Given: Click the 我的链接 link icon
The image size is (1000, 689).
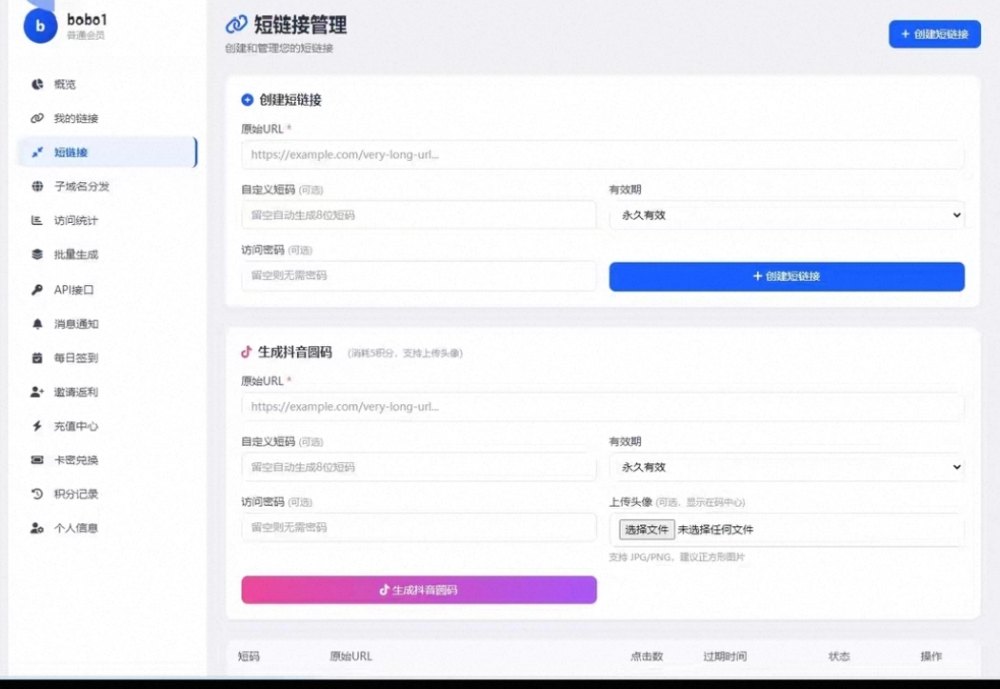Looking at the screenshot, I should (x=37, y=118).
